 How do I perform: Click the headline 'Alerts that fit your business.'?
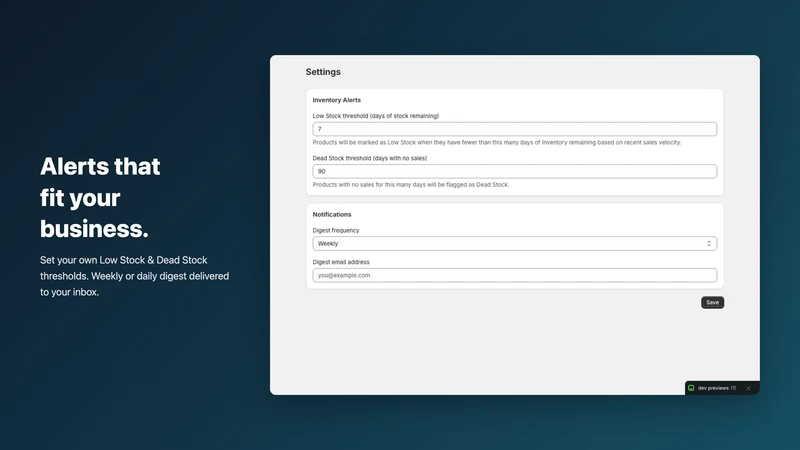pyautogui.click(x=100, y=197)
